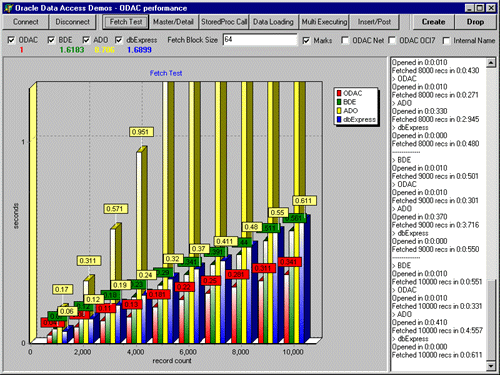Click the Fetch Block Size input field
Viewport: 500px width, 375px height.
(x=260, y=40)
